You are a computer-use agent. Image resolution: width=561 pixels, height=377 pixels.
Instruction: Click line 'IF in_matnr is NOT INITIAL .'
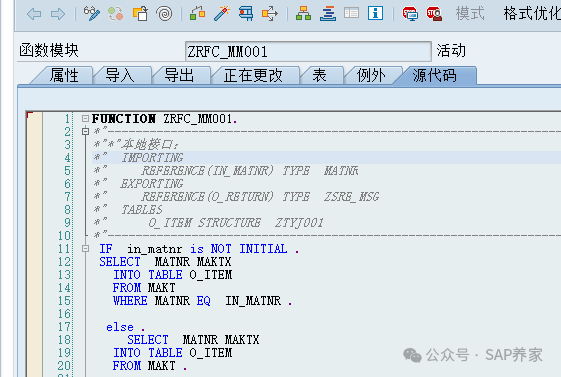pyautogui.click(x=199, y=249)
